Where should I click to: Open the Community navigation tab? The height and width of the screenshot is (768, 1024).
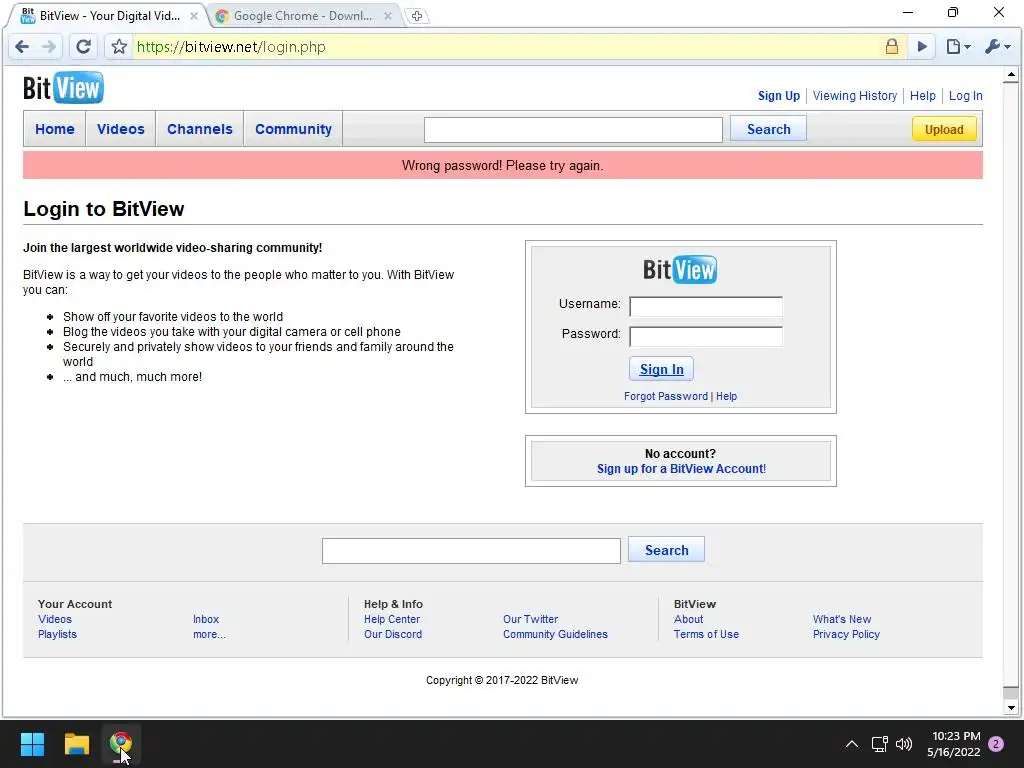[x=293, y=129]
